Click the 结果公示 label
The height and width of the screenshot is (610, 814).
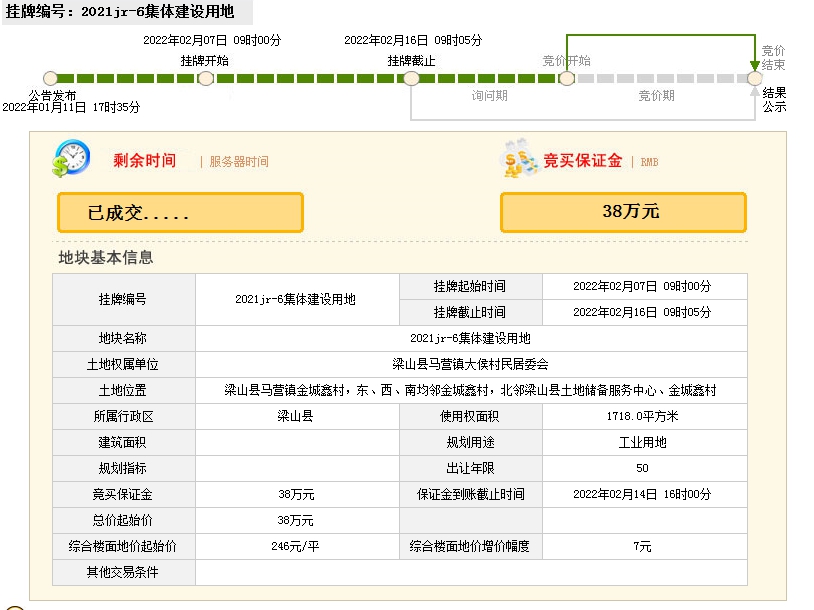click(774, 100)
